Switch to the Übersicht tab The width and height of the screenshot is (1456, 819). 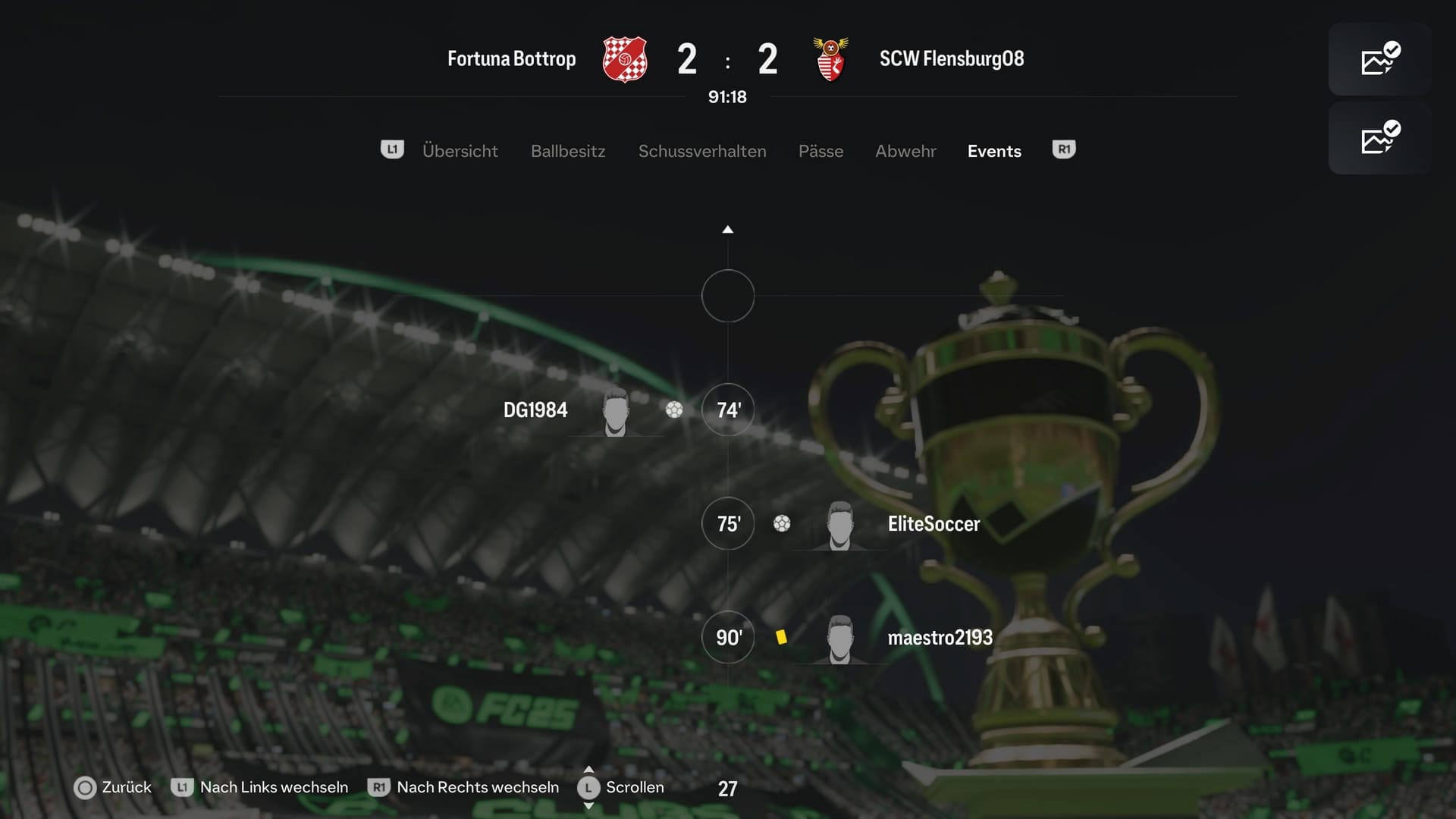point(460,151)
